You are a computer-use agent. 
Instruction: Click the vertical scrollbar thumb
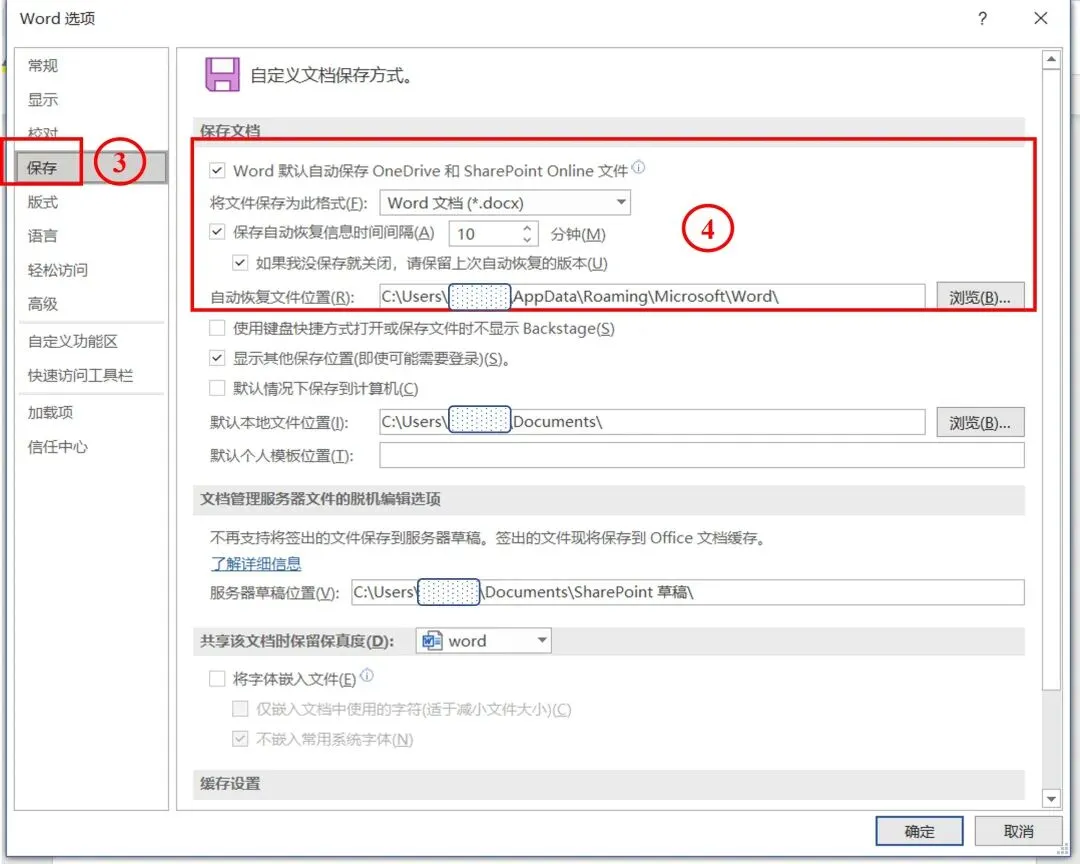click(x=1051, y=379)
